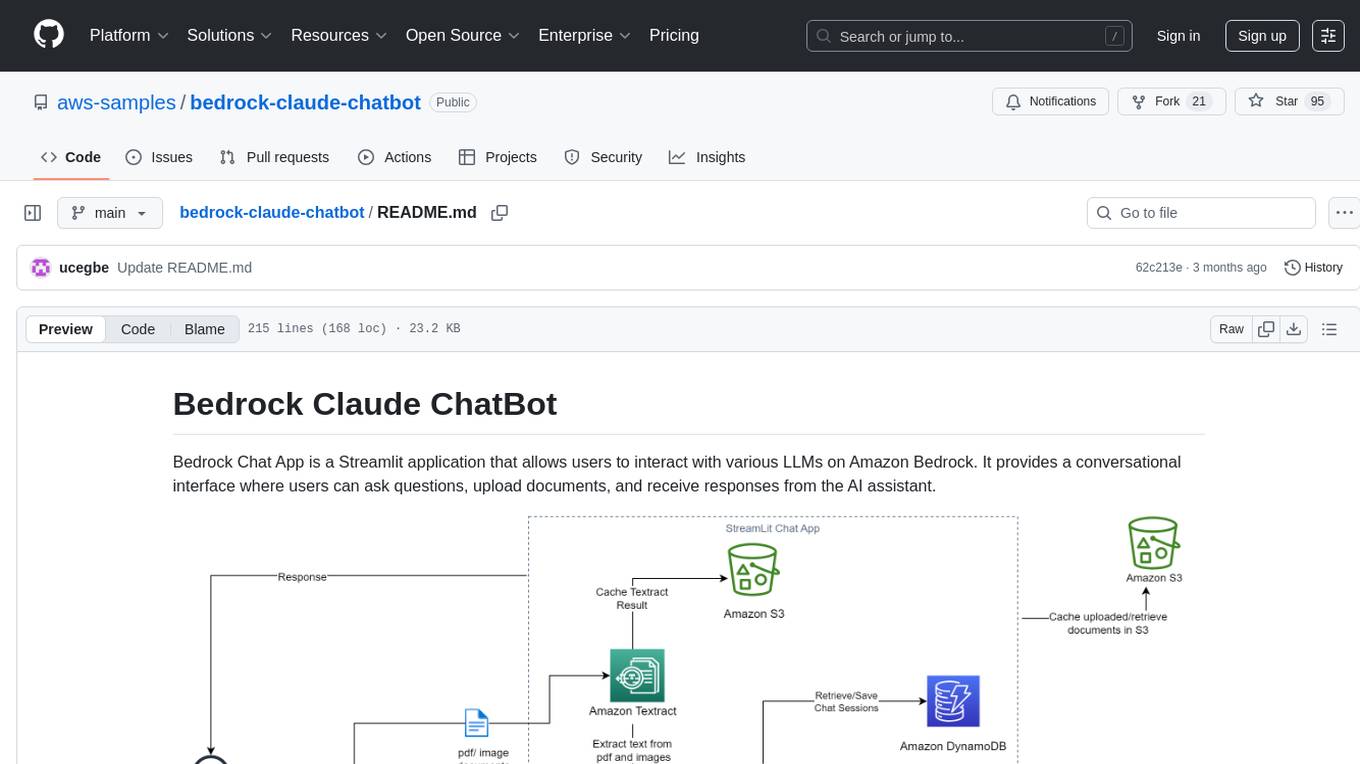
Task: Switch to the Issues tab
Action: click(159, 157)
